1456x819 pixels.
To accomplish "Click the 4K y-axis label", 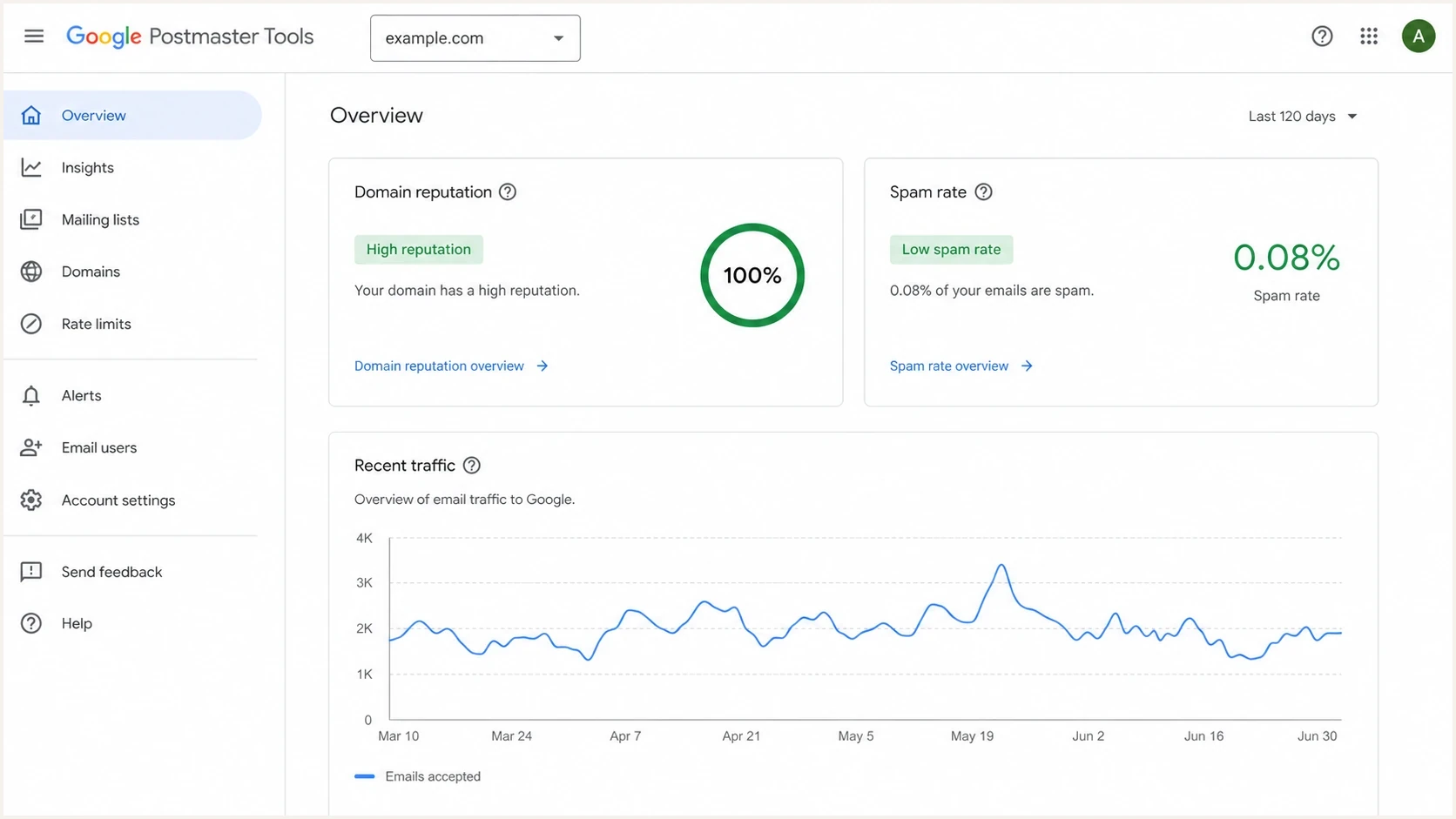I will (364, 538).
